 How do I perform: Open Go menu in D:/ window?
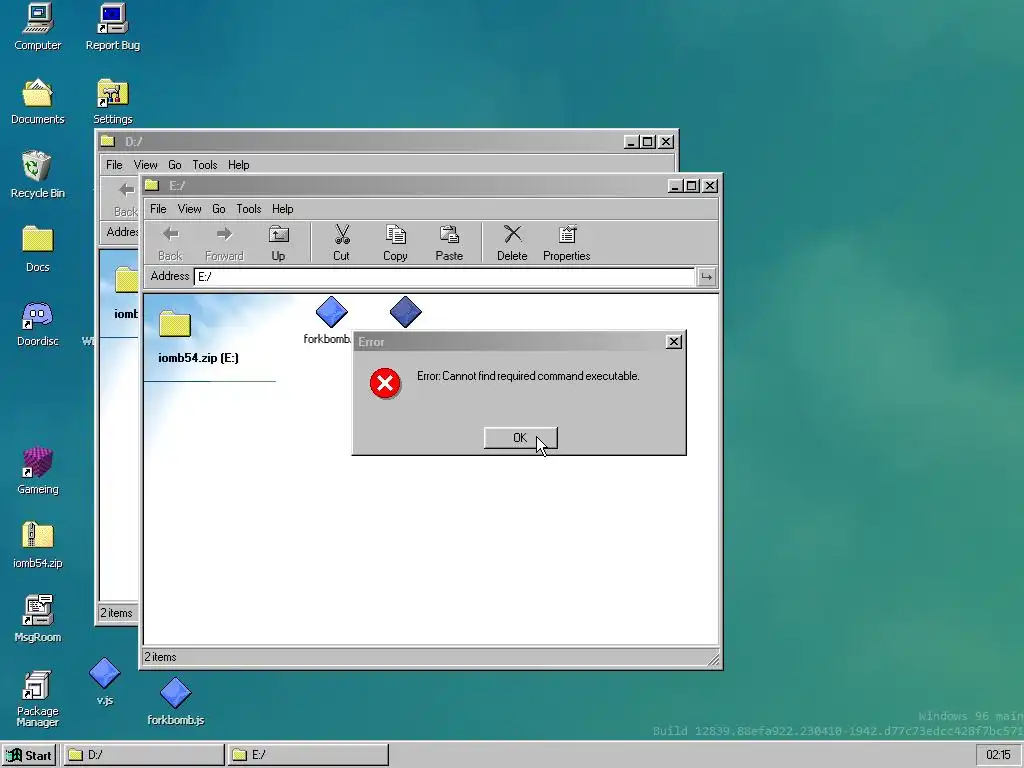175,165
